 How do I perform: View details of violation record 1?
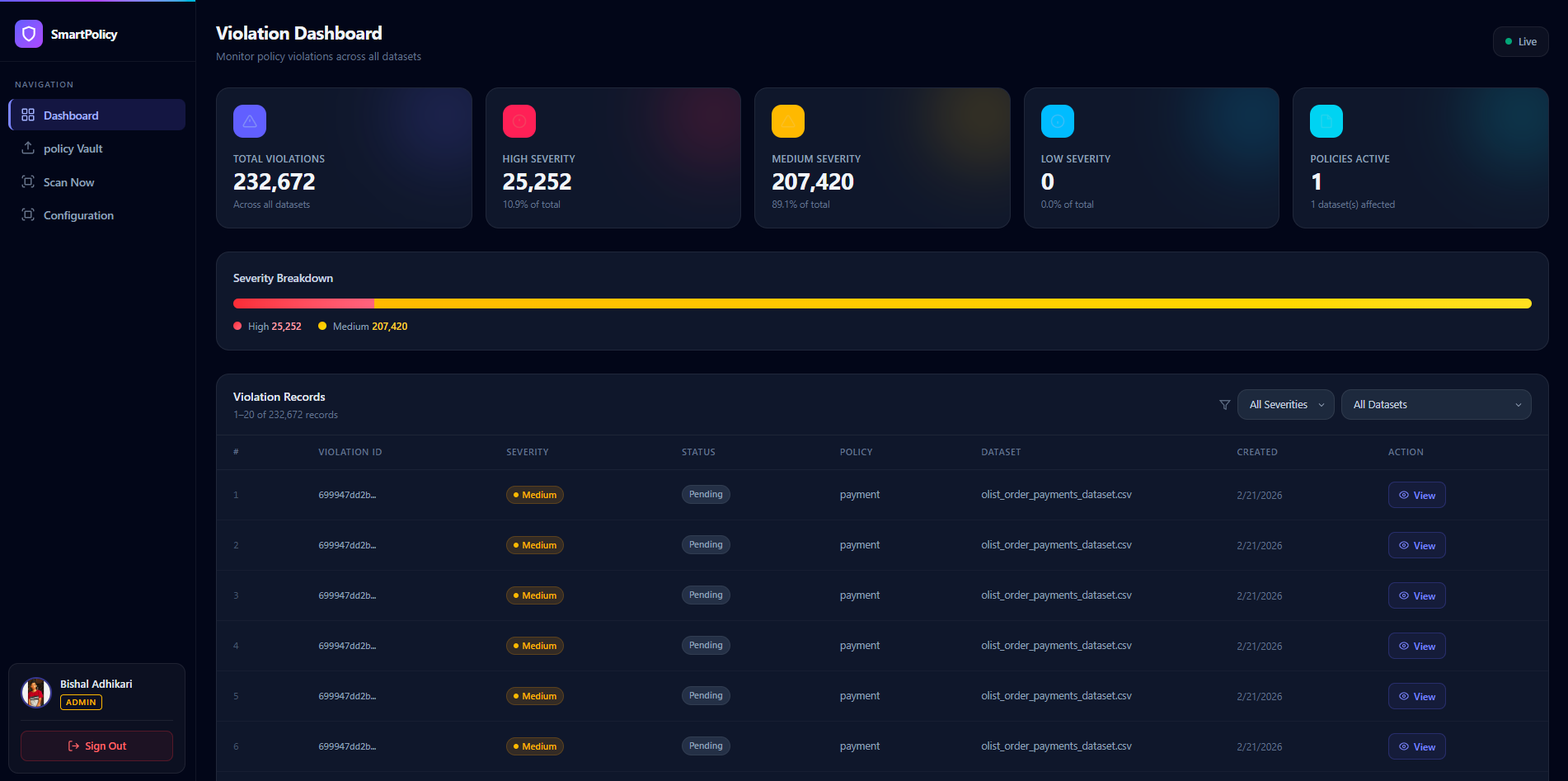click(x=1416, y=495)
